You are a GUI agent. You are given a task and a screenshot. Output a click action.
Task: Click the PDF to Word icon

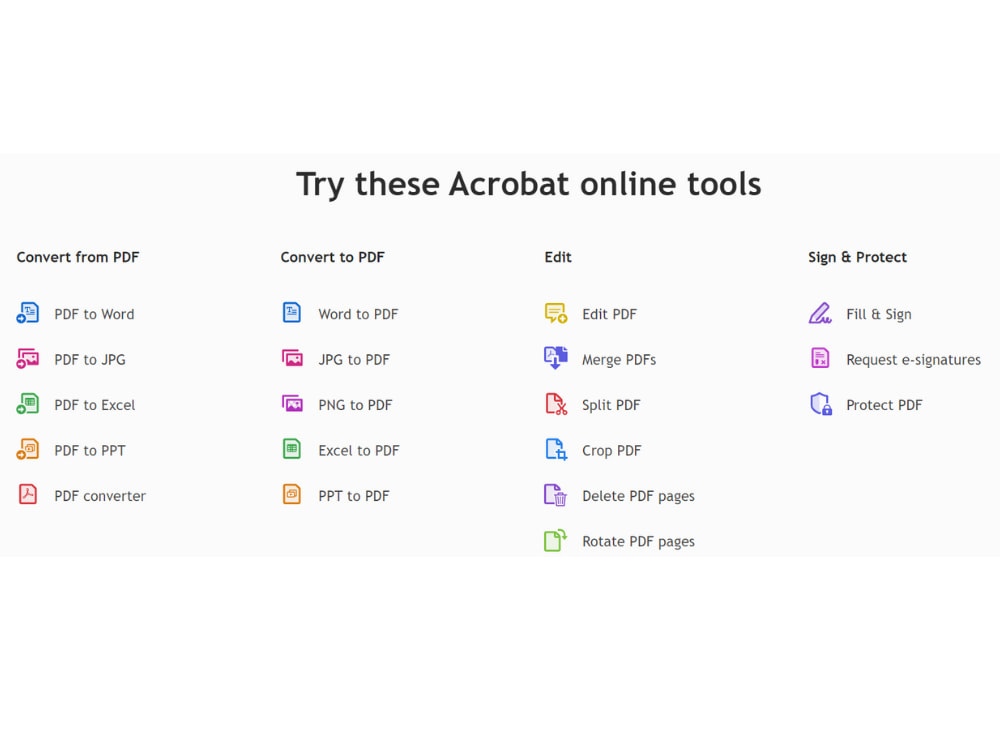click(x=27, y=313)
